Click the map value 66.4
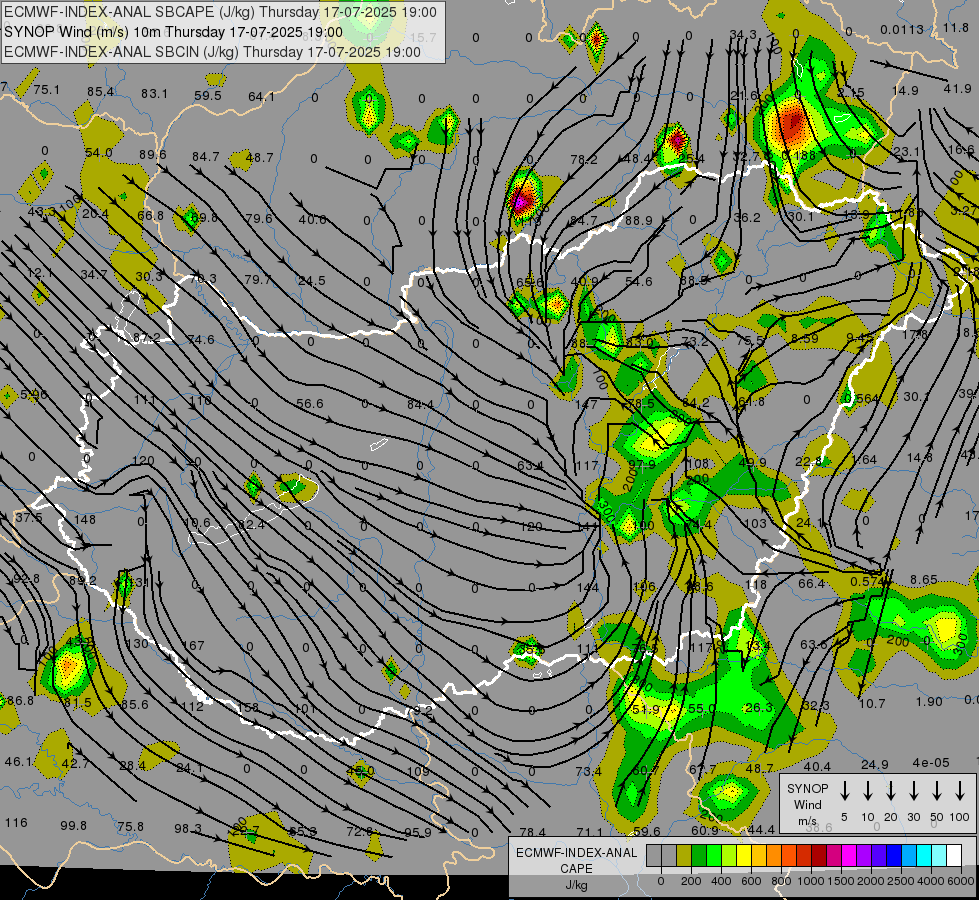Image resolution: width=979 pixels, height=900 pixels. [x=812, y=583]
